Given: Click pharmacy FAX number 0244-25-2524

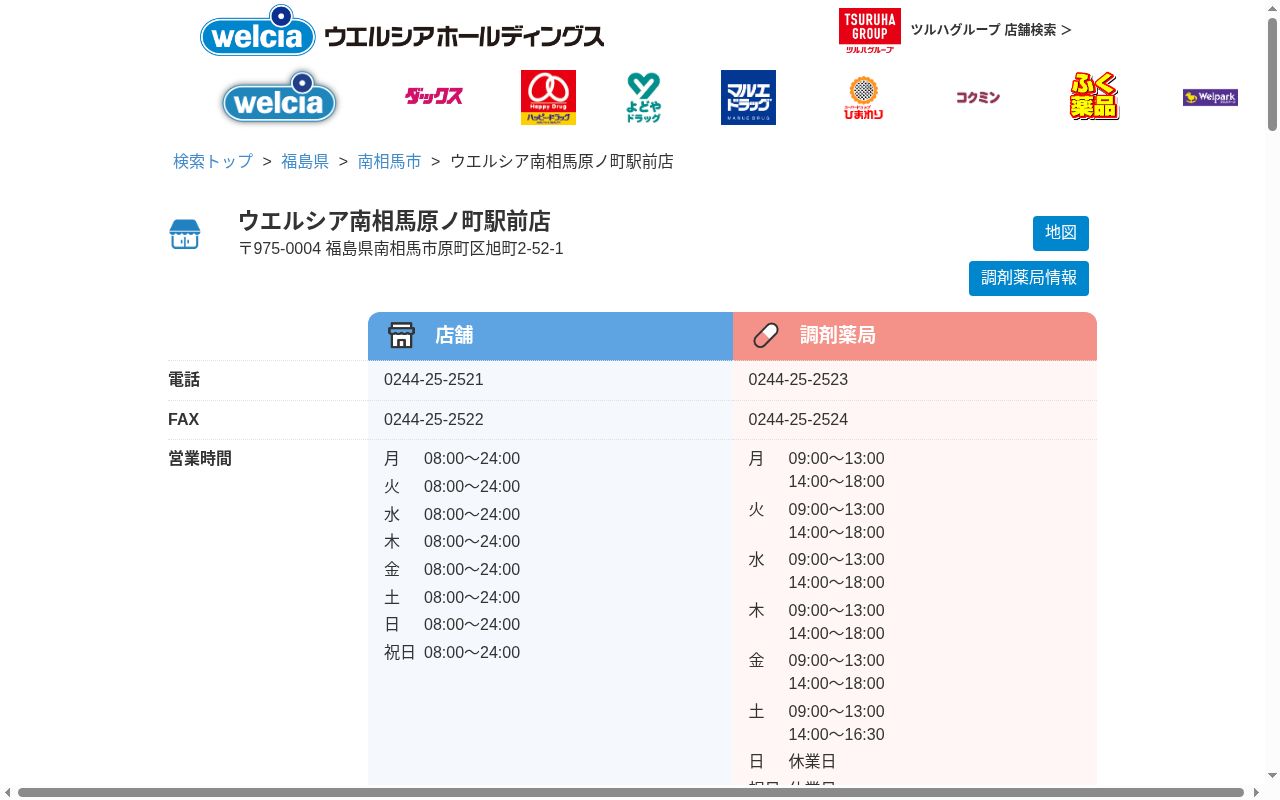Looking at the screenshot, I should pos(798,420).
